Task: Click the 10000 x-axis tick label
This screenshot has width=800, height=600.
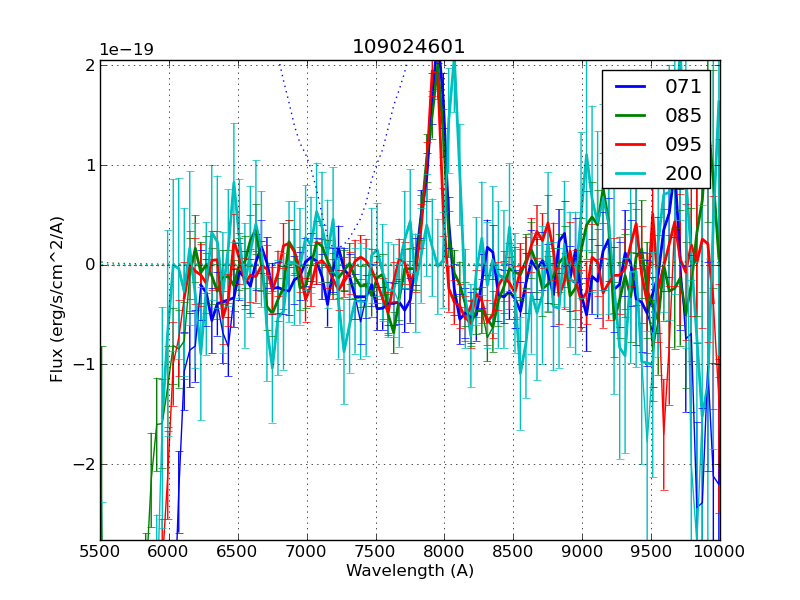Action: tap(719, 551)
